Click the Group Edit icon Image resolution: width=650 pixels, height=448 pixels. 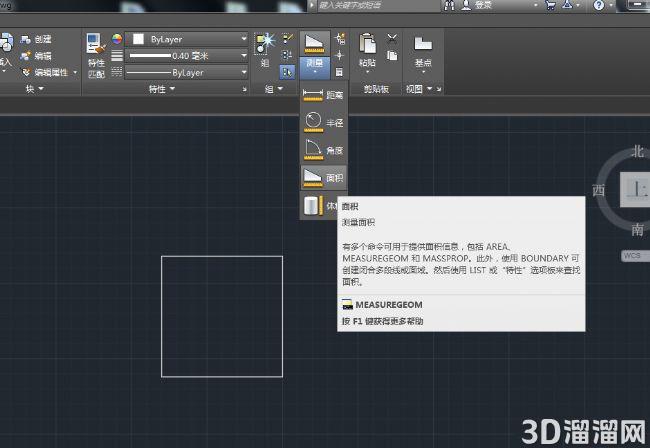pyautogui.click(x=287, y=56)
